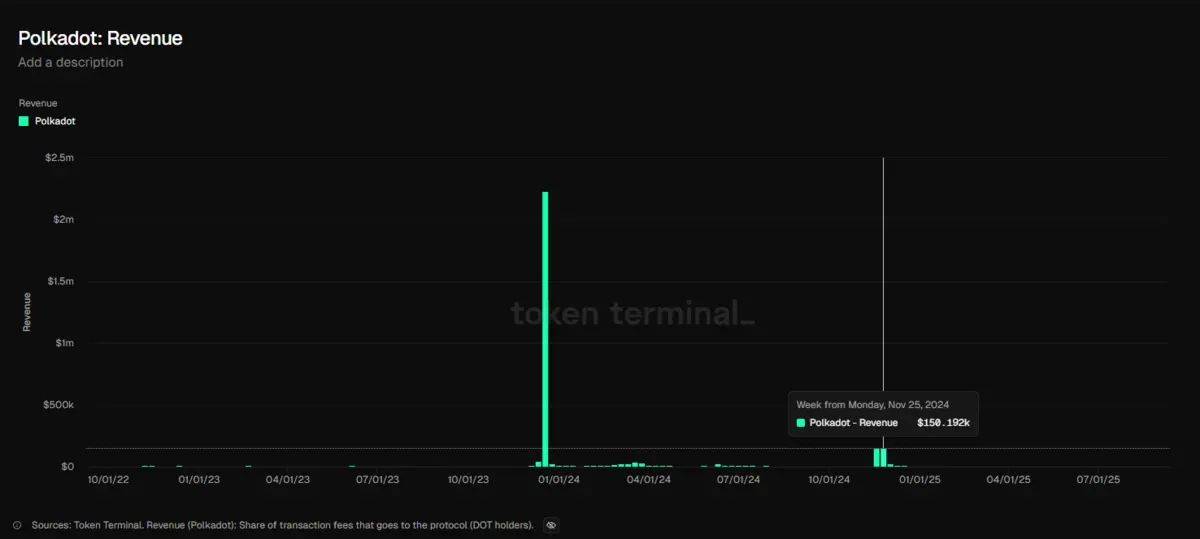Click the 07/01/25 x-axis date label
The image size is (1200, 539).
point(1098,480)
